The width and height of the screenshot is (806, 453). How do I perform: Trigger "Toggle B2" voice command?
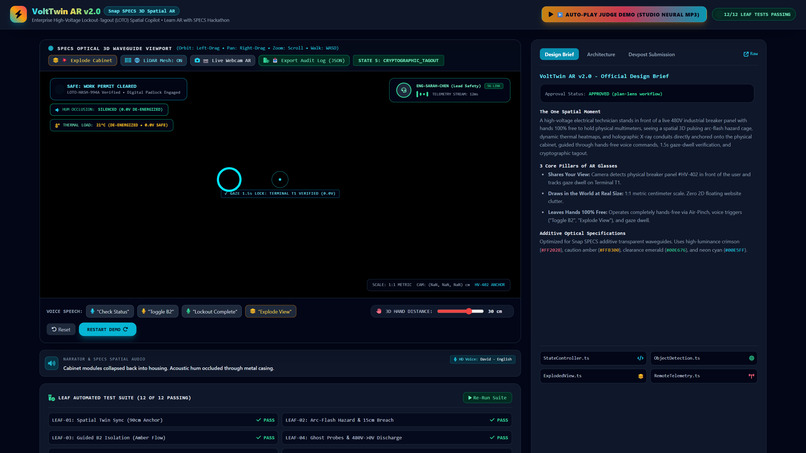pyautogui.click(x=157, y=311)
